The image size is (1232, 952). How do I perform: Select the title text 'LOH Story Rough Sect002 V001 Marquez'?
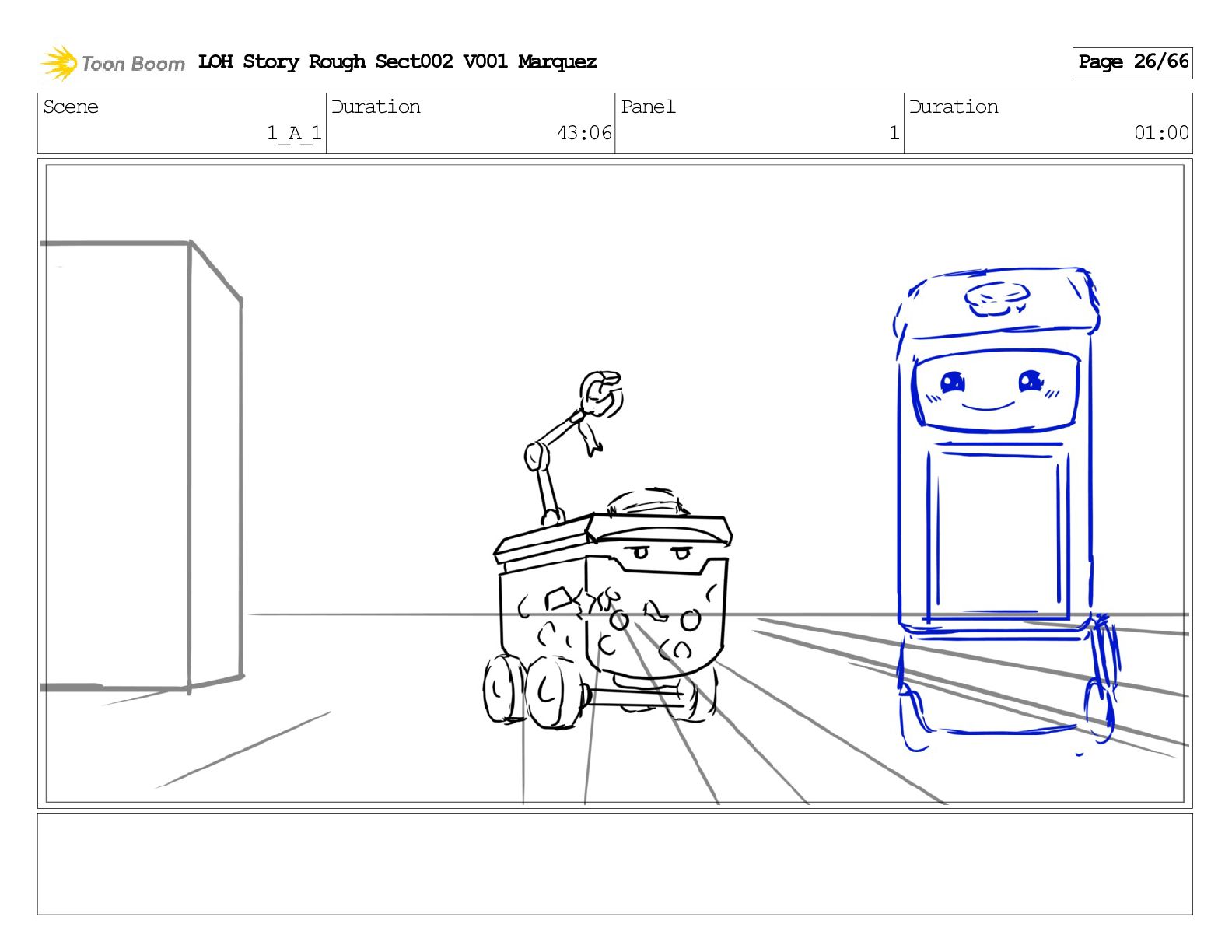[397, 61]
